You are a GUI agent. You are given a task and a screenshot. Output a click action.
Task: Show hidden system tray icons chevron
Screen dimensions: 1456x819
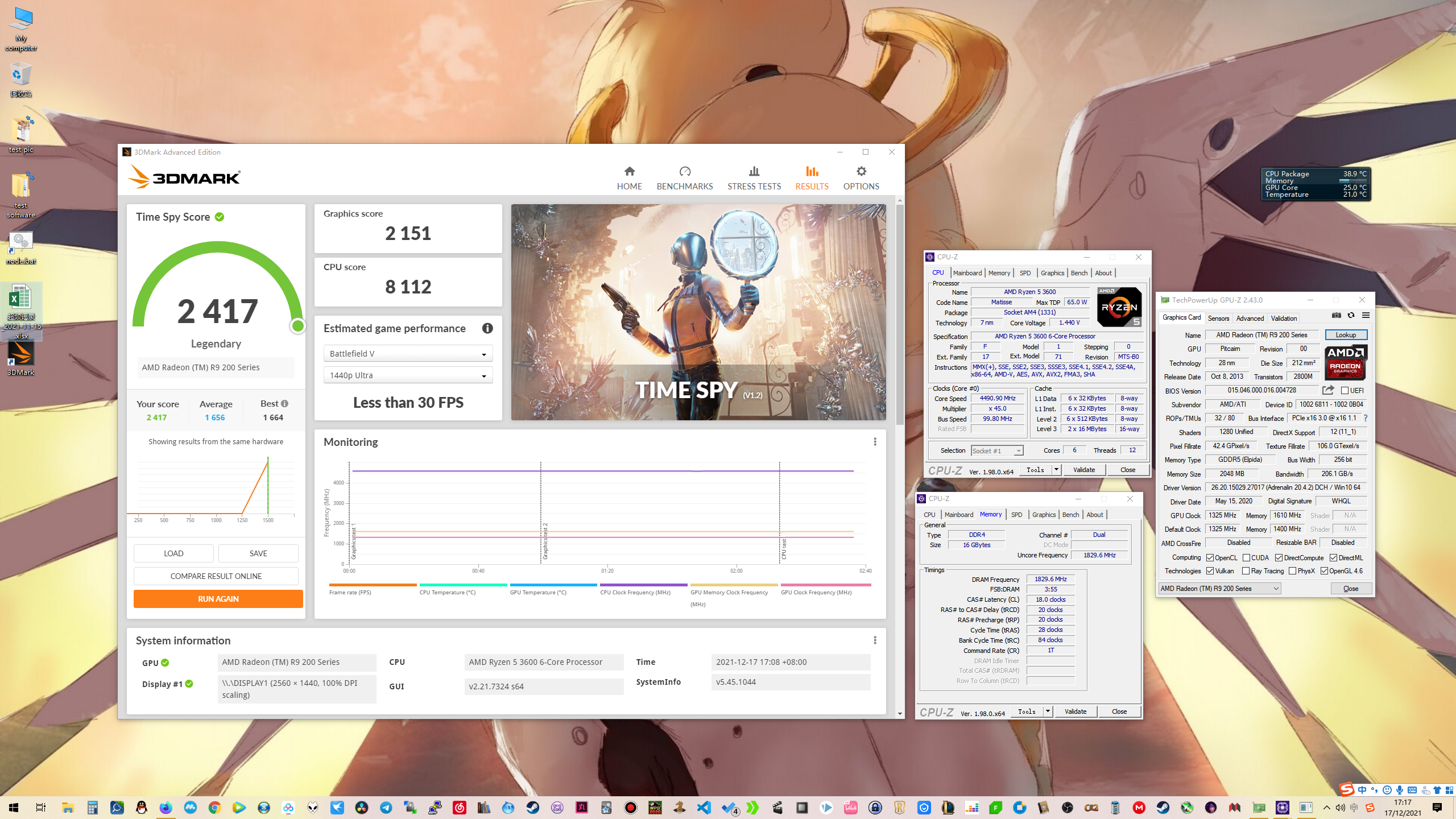(1327, 808)
